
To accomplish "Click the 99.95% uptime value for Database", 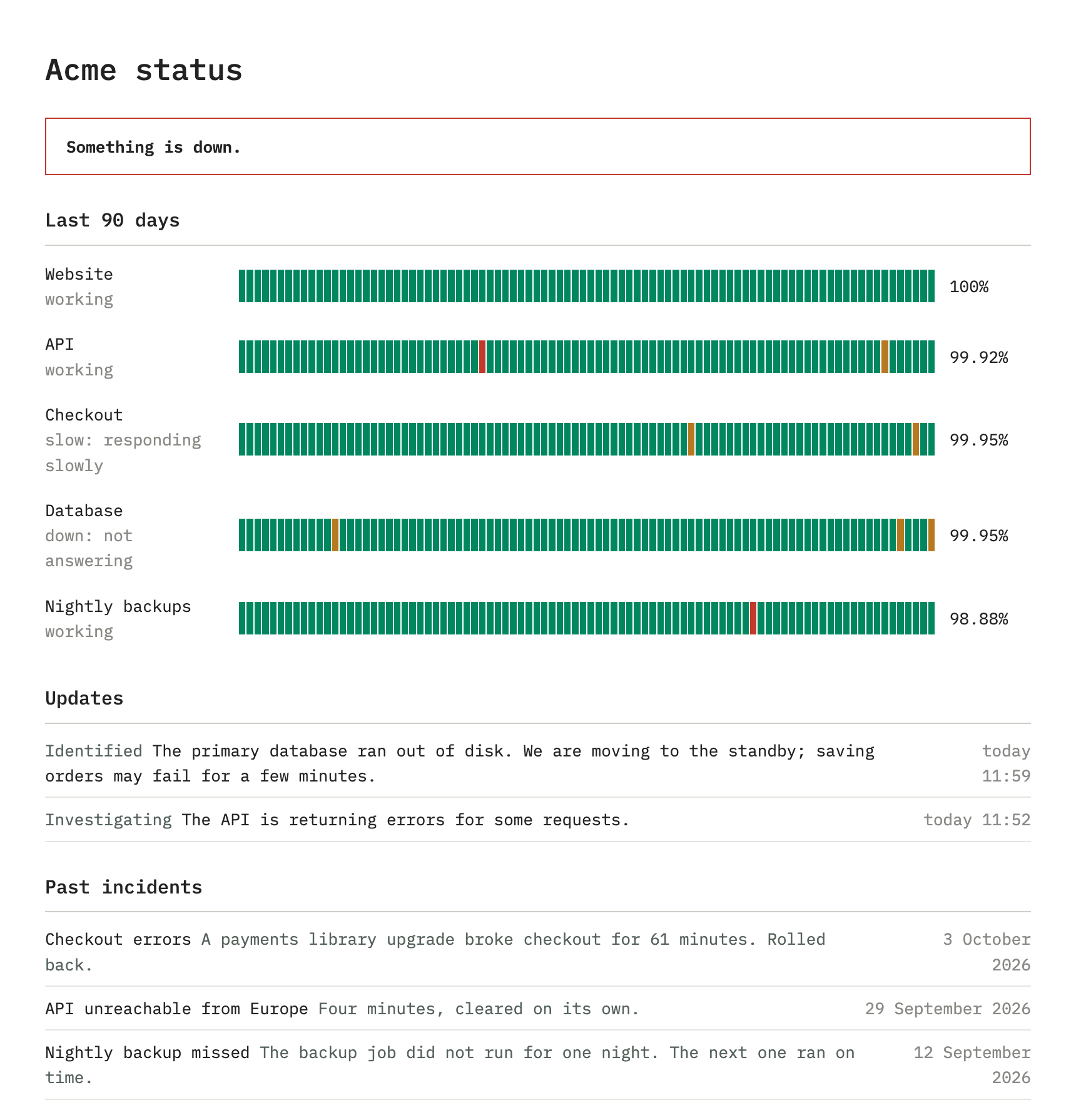I will click(x=979, y=536).
